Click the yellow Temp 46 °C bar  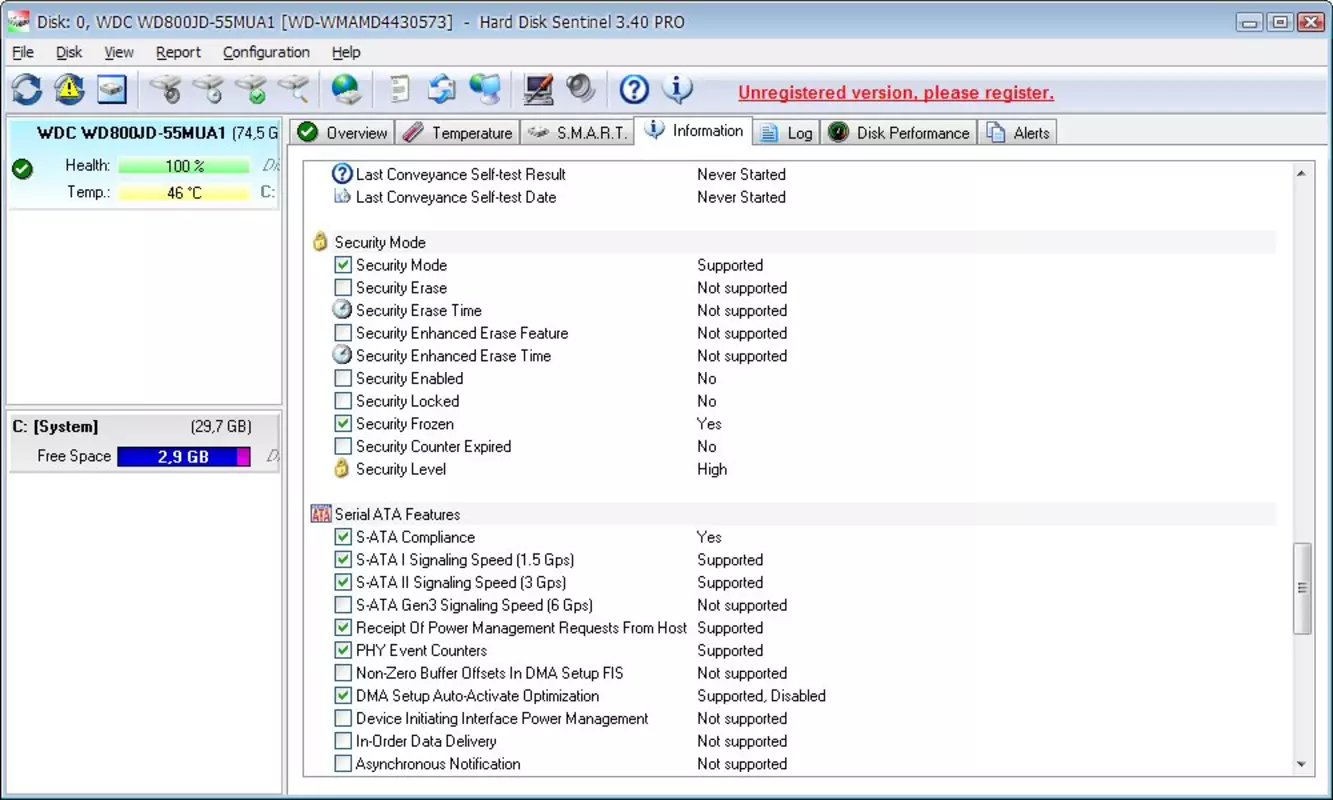[x=184, y=192]
